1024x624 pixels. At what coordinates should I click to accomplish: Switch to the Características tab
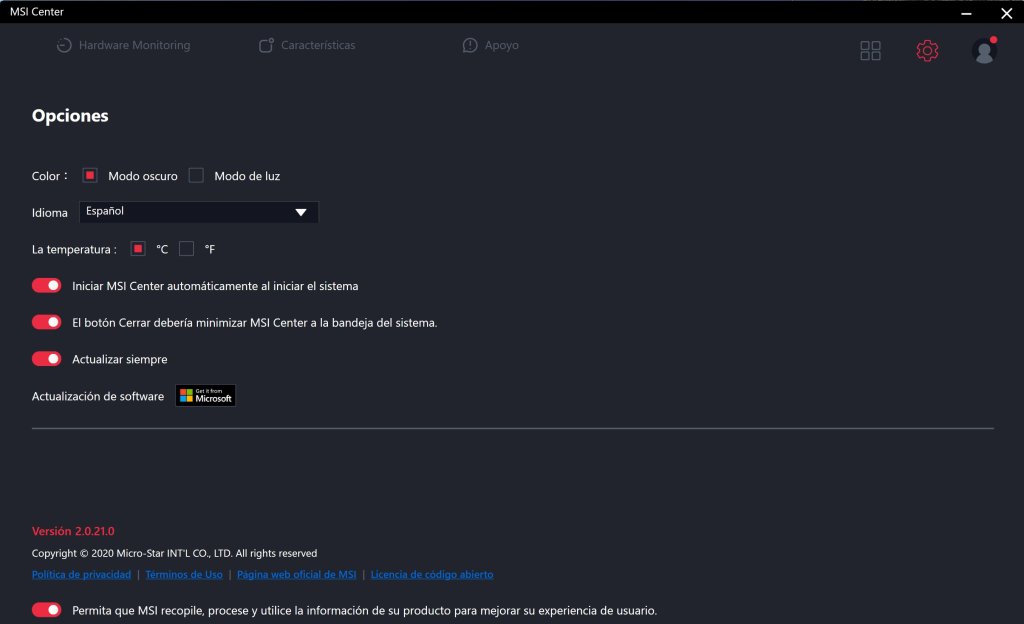(307, 45)
